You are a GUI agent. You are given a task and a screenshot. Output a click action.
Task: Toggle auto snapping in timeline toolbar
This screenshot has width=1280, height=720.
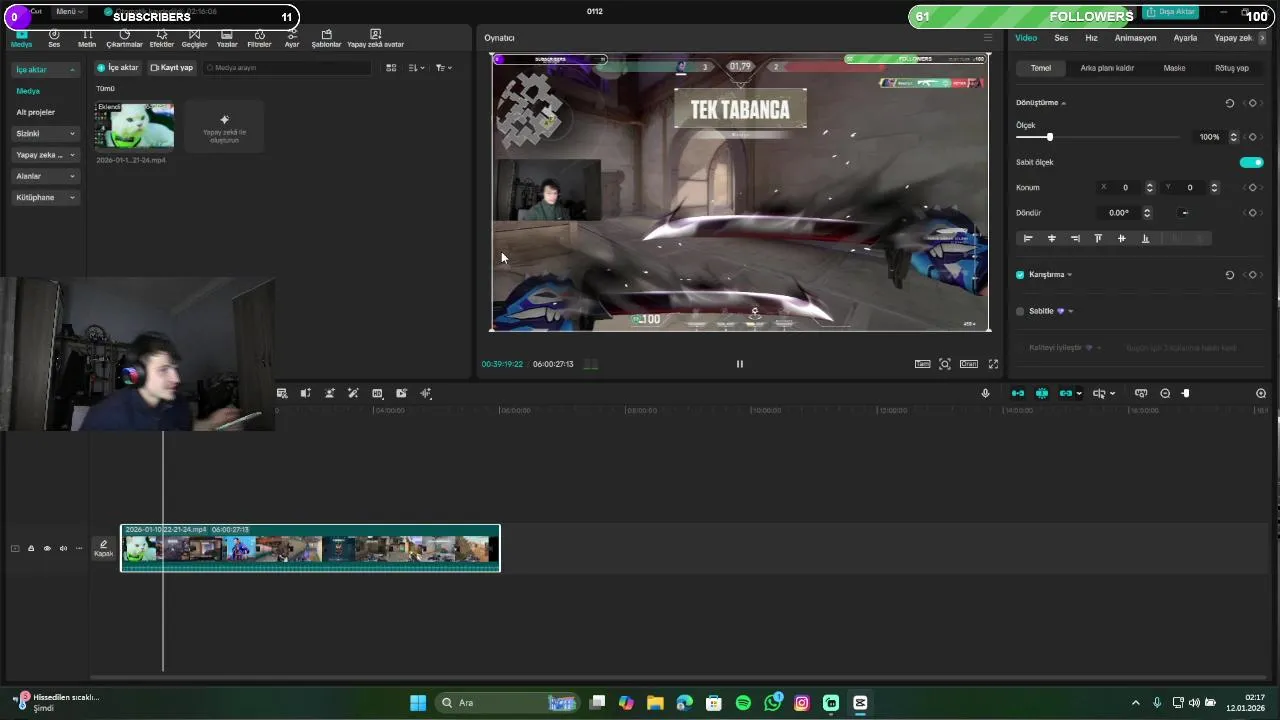1042,393
